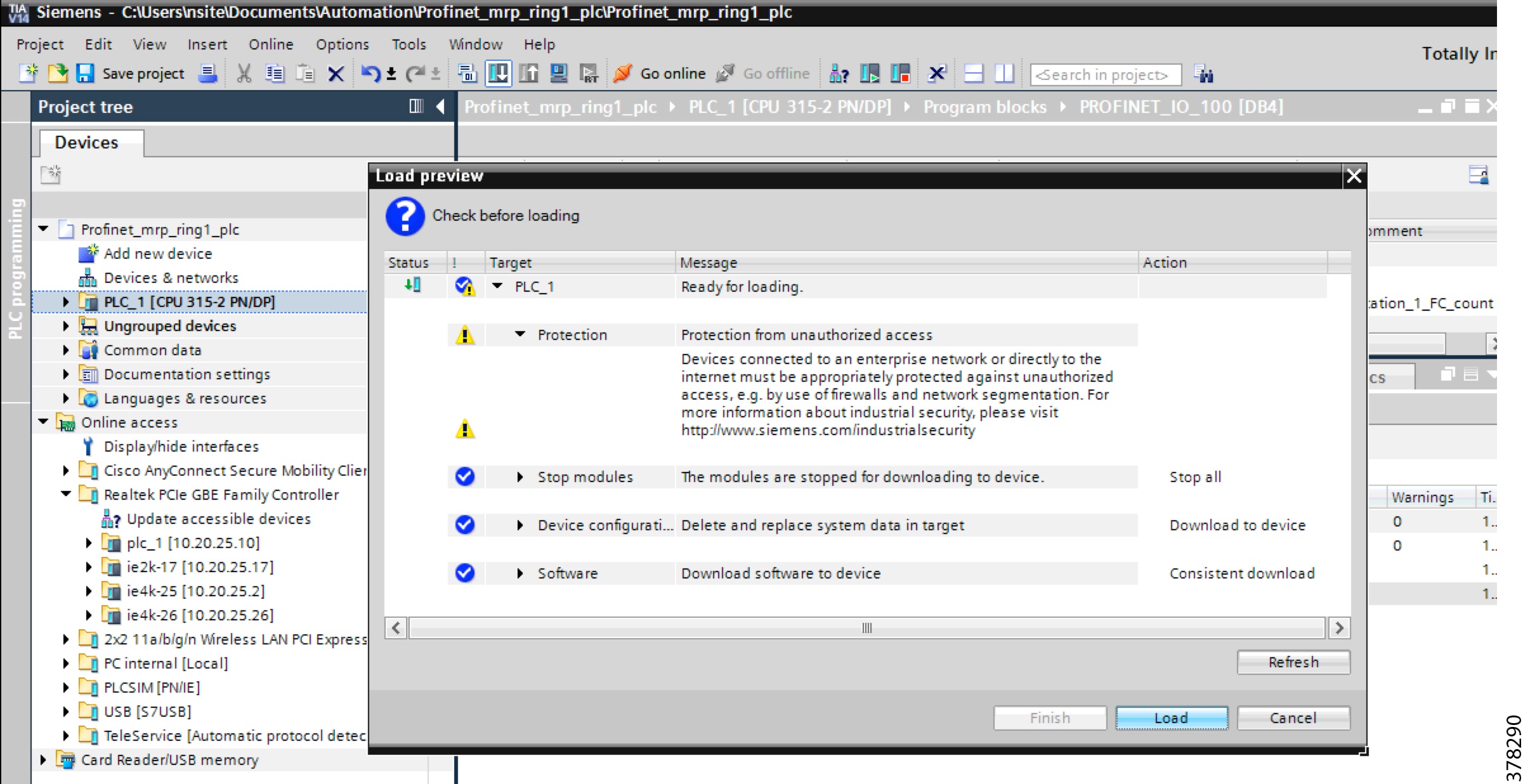Screen dimensions: 1523x784
Task: Click the Accessible devices icon
Action: coord(839,74)
